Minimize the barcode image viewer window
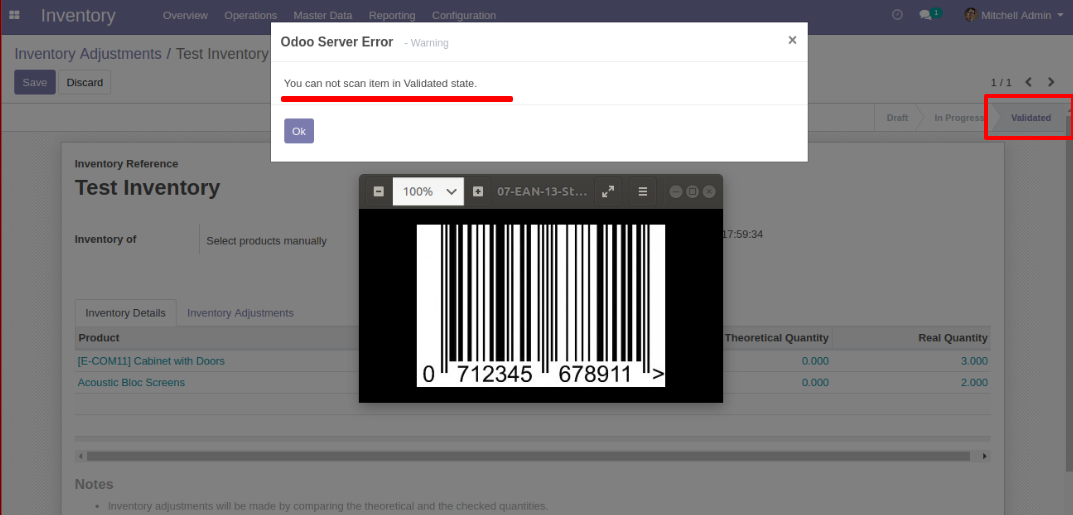Image resolution: width=1073 pixels, height=515 pixels. 675,192
